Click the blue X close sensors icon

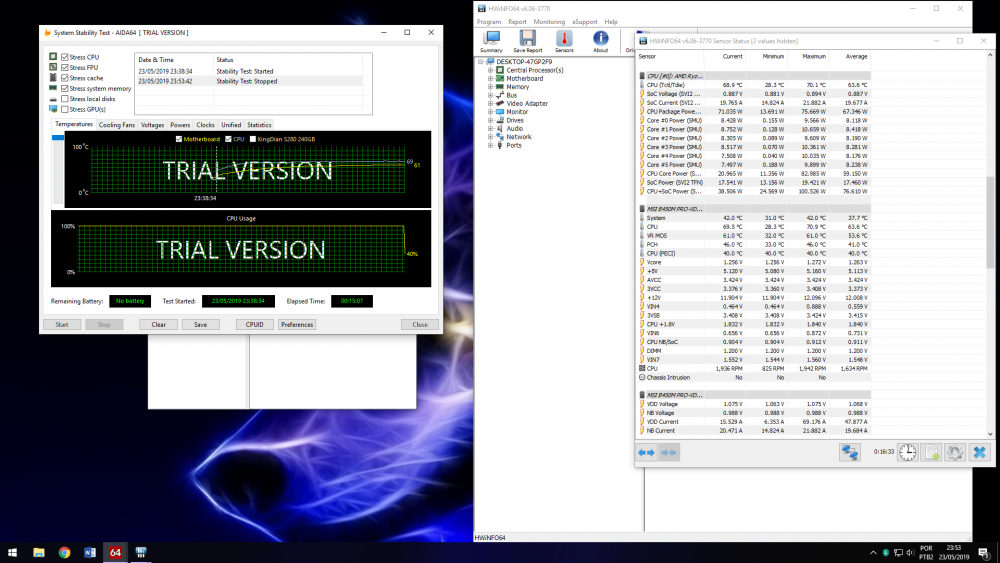point(979,453)
